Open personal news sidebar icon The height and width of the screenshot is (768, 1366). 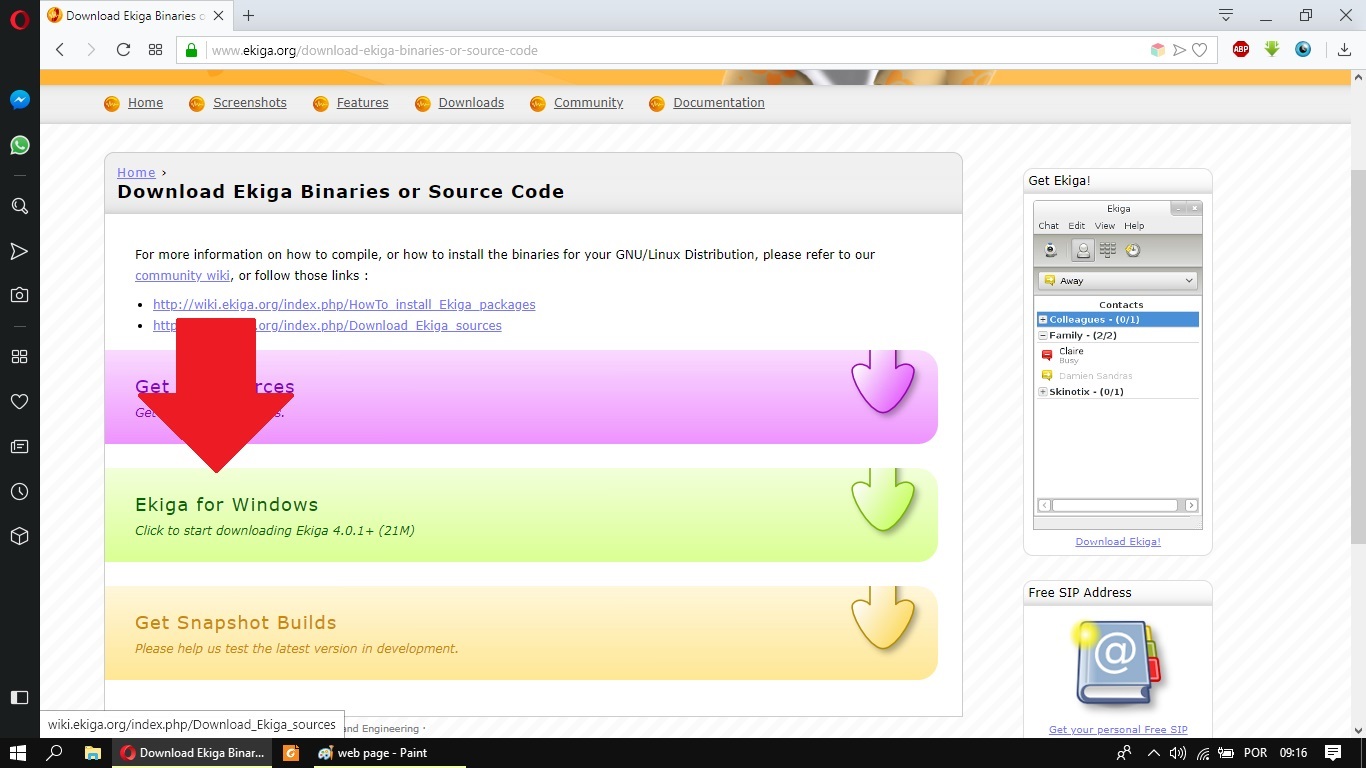click(20, 446)
